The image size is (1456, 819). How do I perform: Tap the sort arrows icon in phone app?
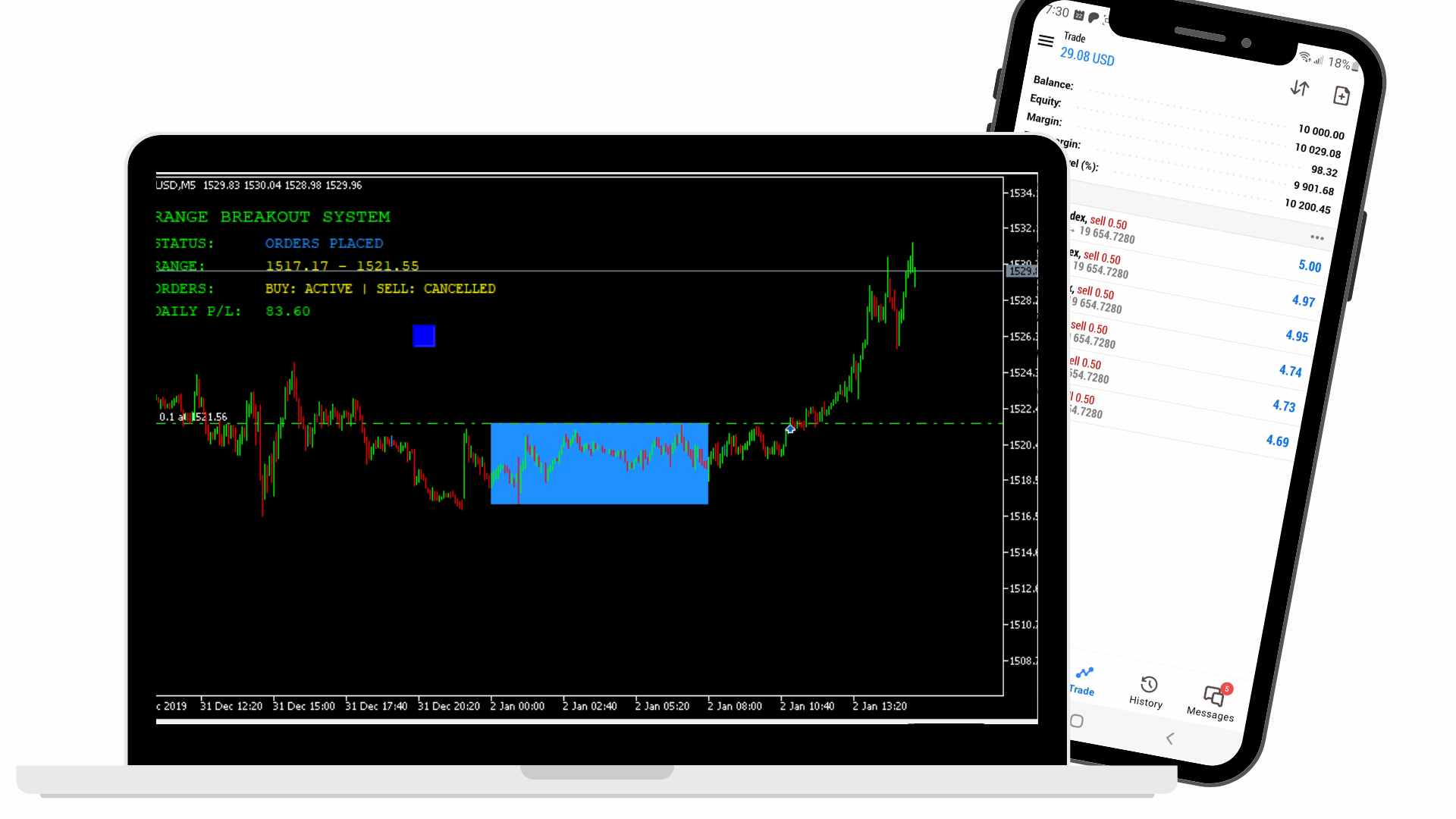tap(1300, 88)
